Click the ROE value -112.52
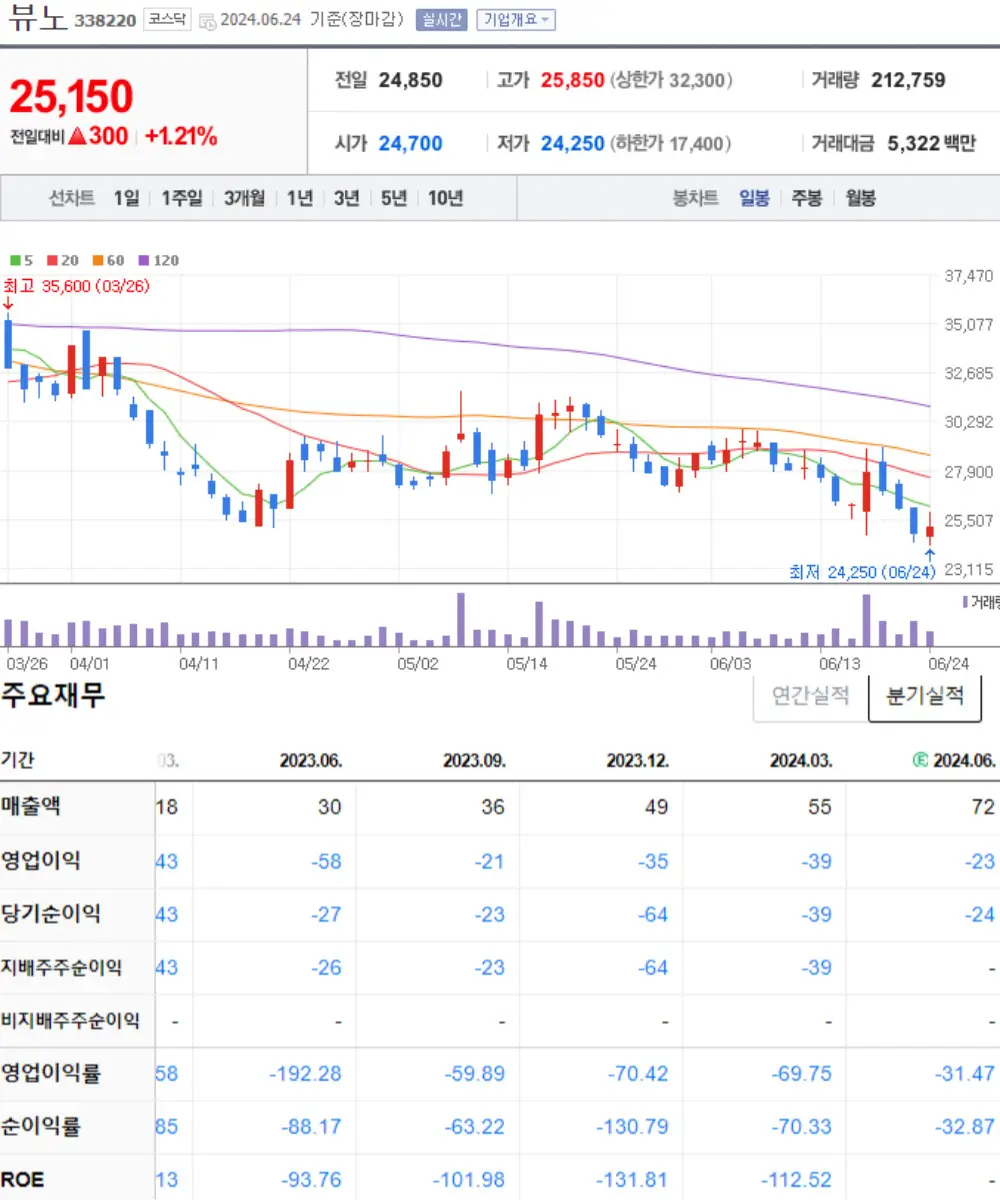Image resolution: width=1000 pixels, height=1200 pixels. pyautogui.click(x=796, y=1180)
